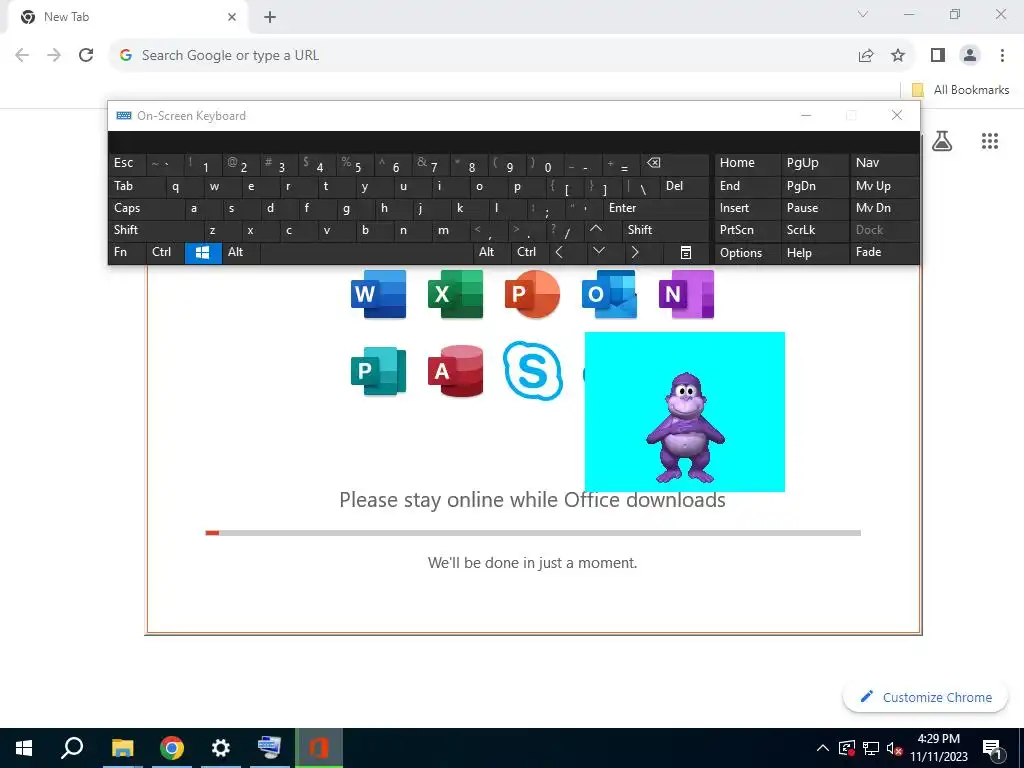The width and height of the screenshot is (1024, 768).
Task: Click the Backspace key on the On-Screen Keyboard
Action: (x=675, y=163)
